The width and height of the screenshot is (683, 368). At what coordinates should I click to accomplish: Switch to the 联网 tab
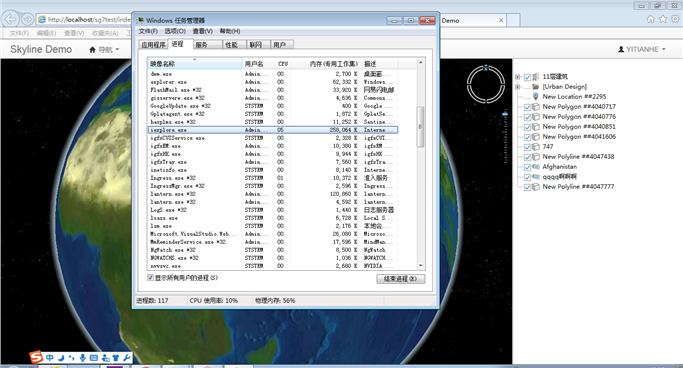(x=258, y=45)
